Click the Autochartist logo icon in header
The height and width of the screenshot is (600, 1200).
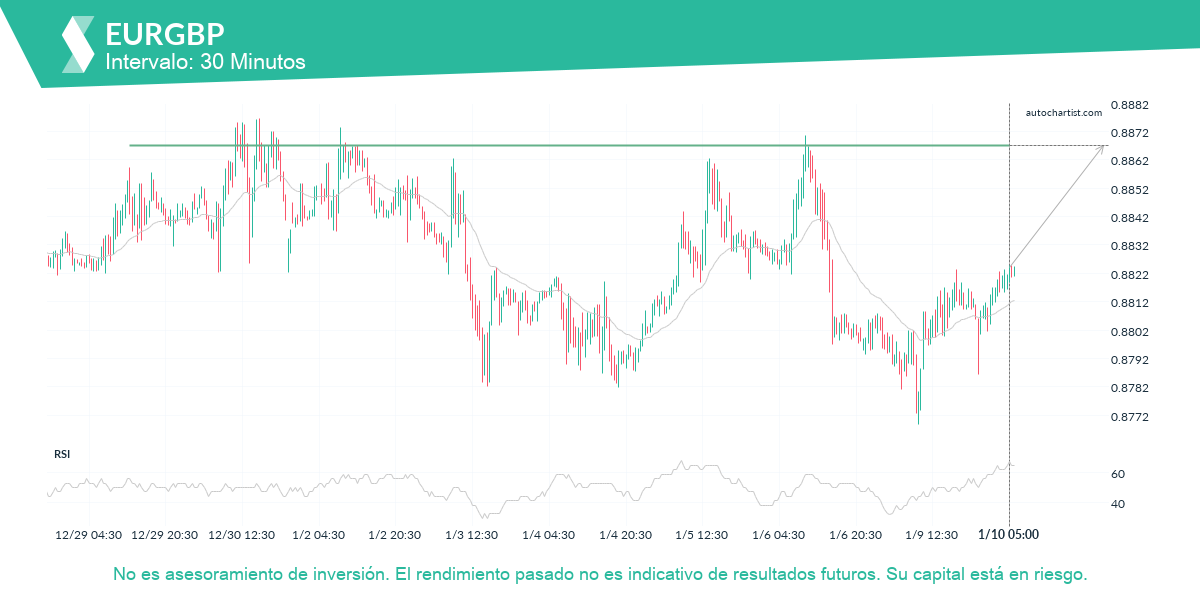(77, 44)
